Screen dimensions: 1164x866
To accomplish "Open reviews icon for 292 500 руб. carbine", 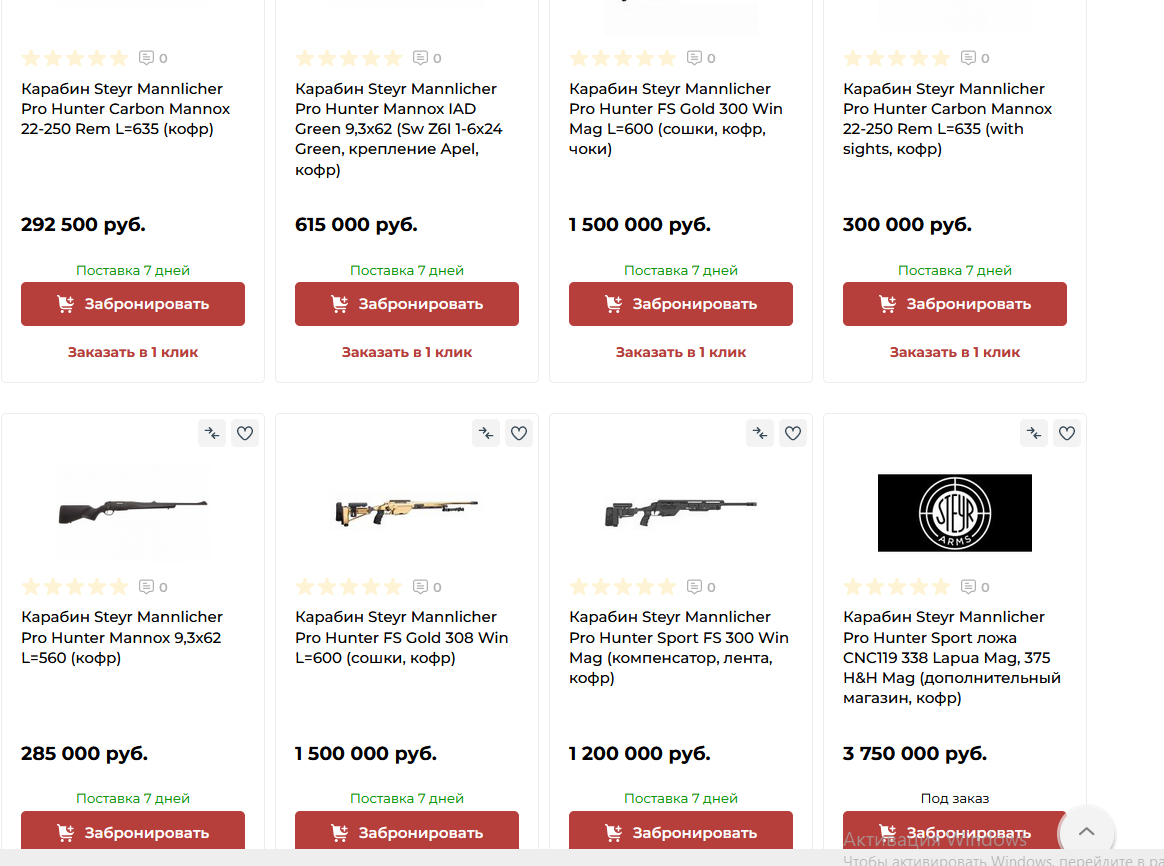I will click(x=147, y=58).
